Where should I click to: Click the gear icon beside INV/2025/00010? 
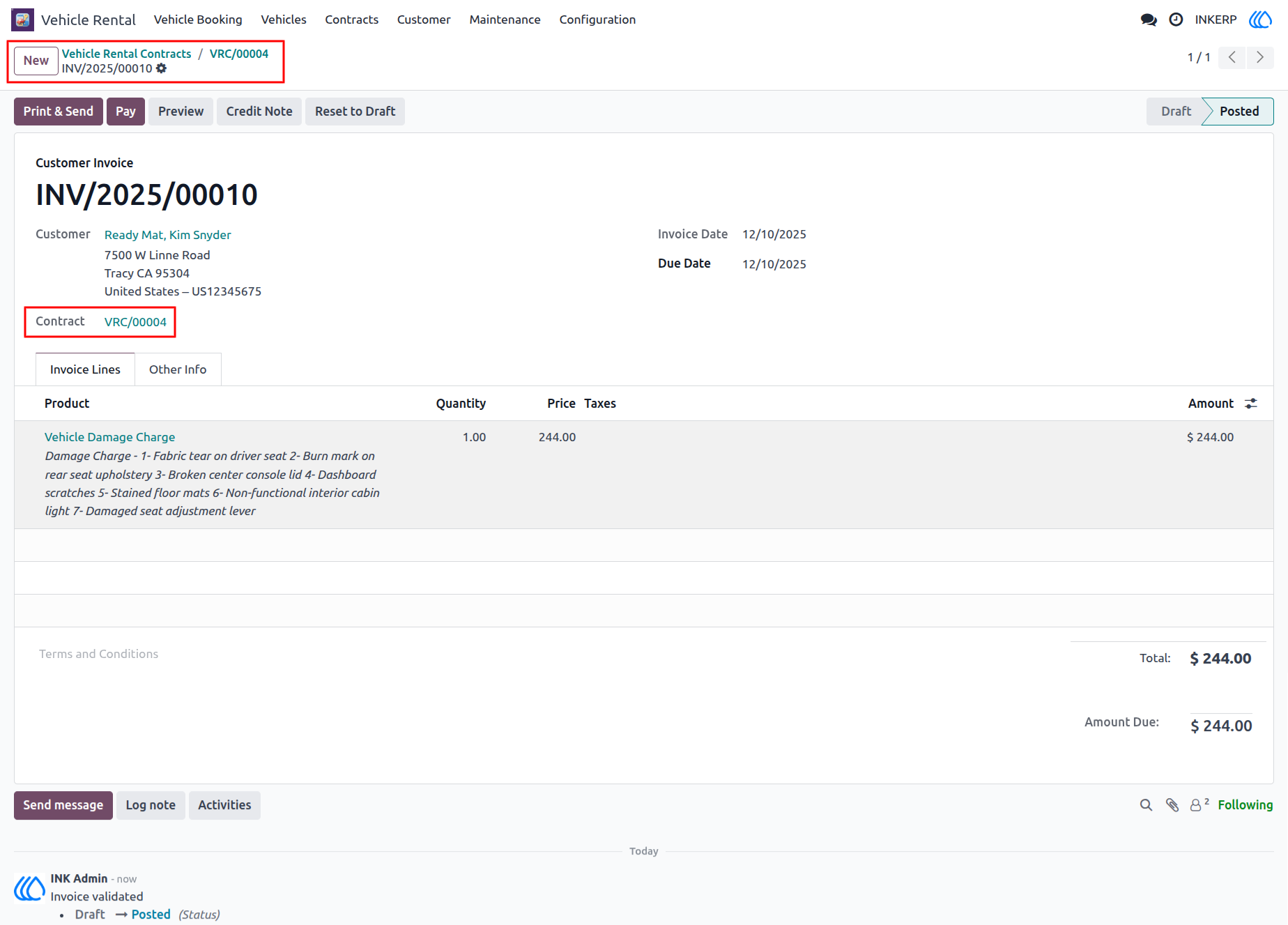162,68
